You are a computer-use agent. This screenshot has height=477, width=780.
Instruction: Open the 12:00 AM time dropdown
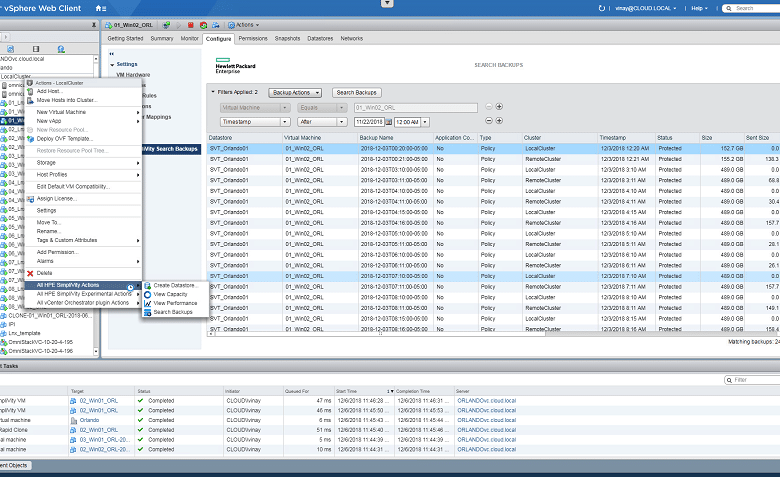[425, 122]
